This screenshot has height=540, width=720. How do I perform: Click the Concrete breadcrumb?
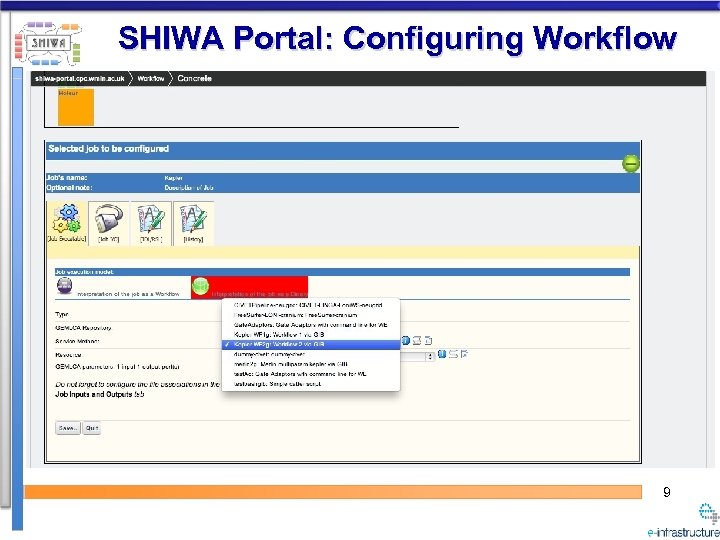194,79
